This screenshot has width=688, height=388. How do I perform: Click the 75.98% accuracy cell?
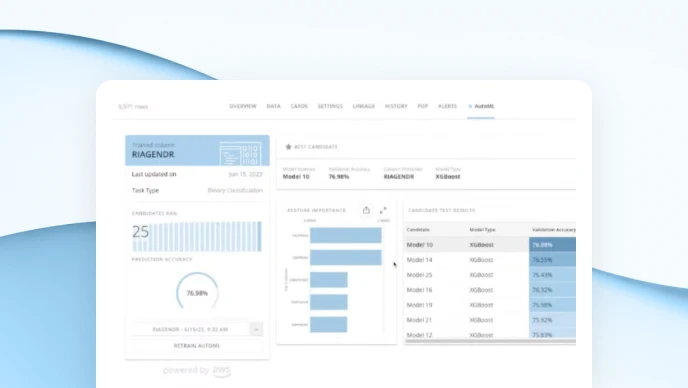[x=552, y=305]
